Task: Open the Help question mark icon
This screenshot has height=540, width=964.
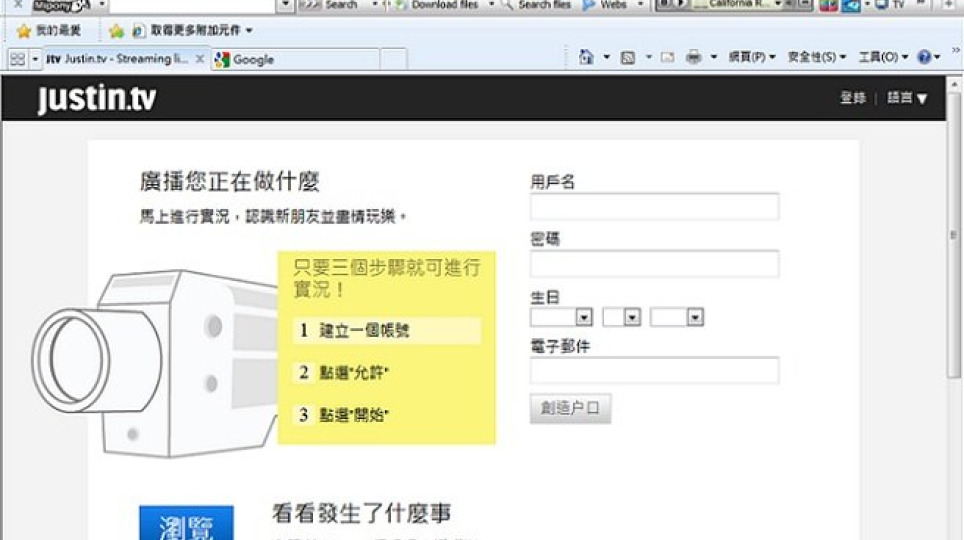Action: point(923,58)
